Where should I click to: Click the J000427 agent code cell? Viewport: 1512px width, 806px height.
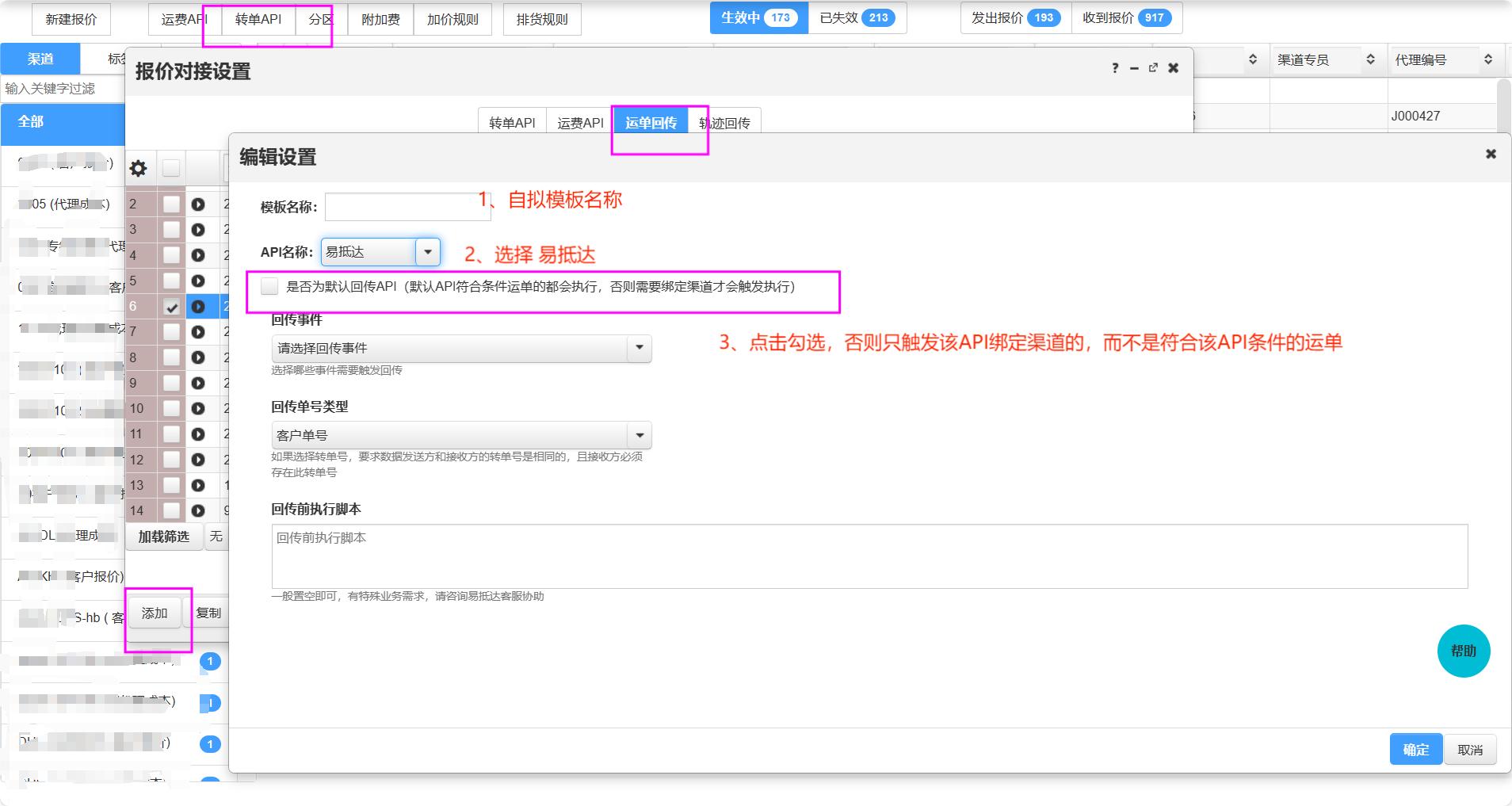click(1441, 116)
